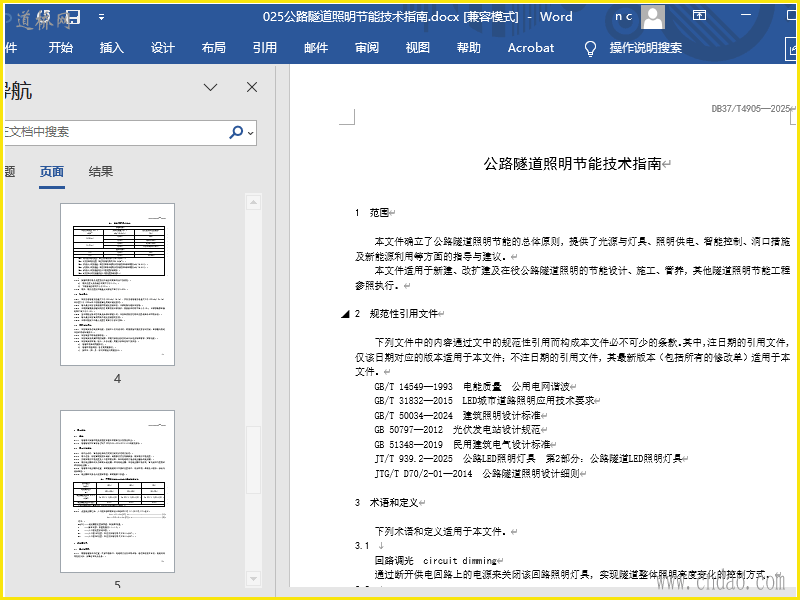Click line GB/T 31832—2015 LED城市道路照明
The width and height of the screenshot is (800, 600).
(x=484, y=401)
